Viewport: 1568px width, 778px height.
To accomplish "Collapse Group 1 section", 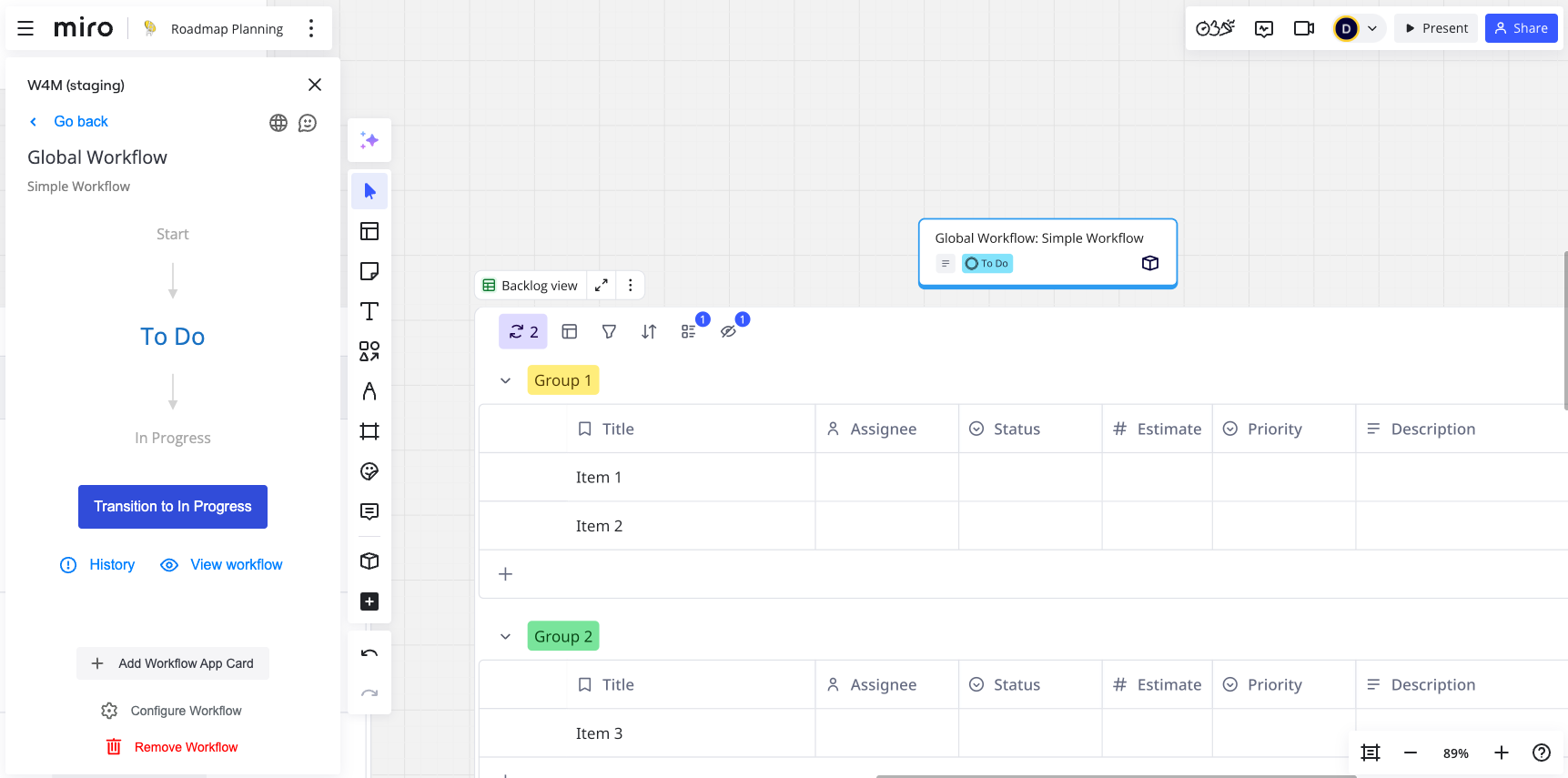I will 505,380.
